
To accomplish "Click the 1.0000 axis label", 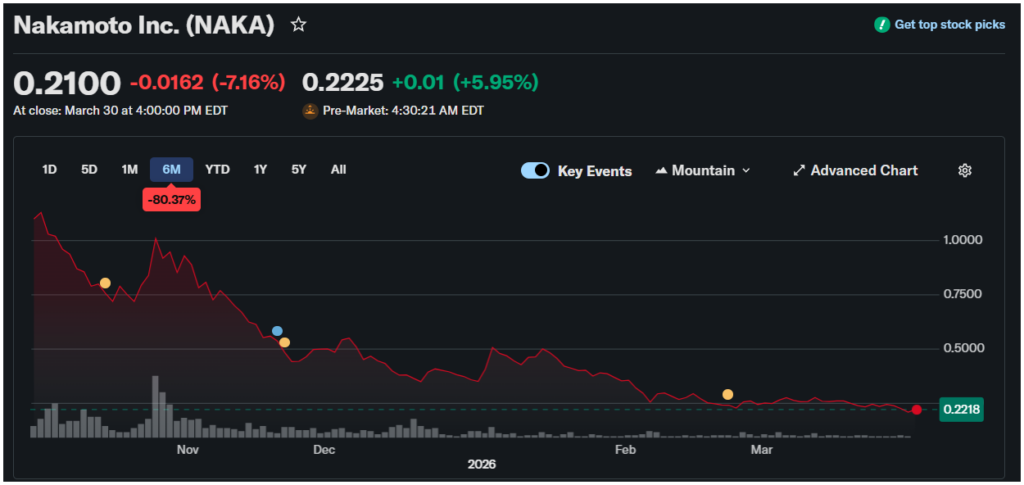I will tap(963, 240).
